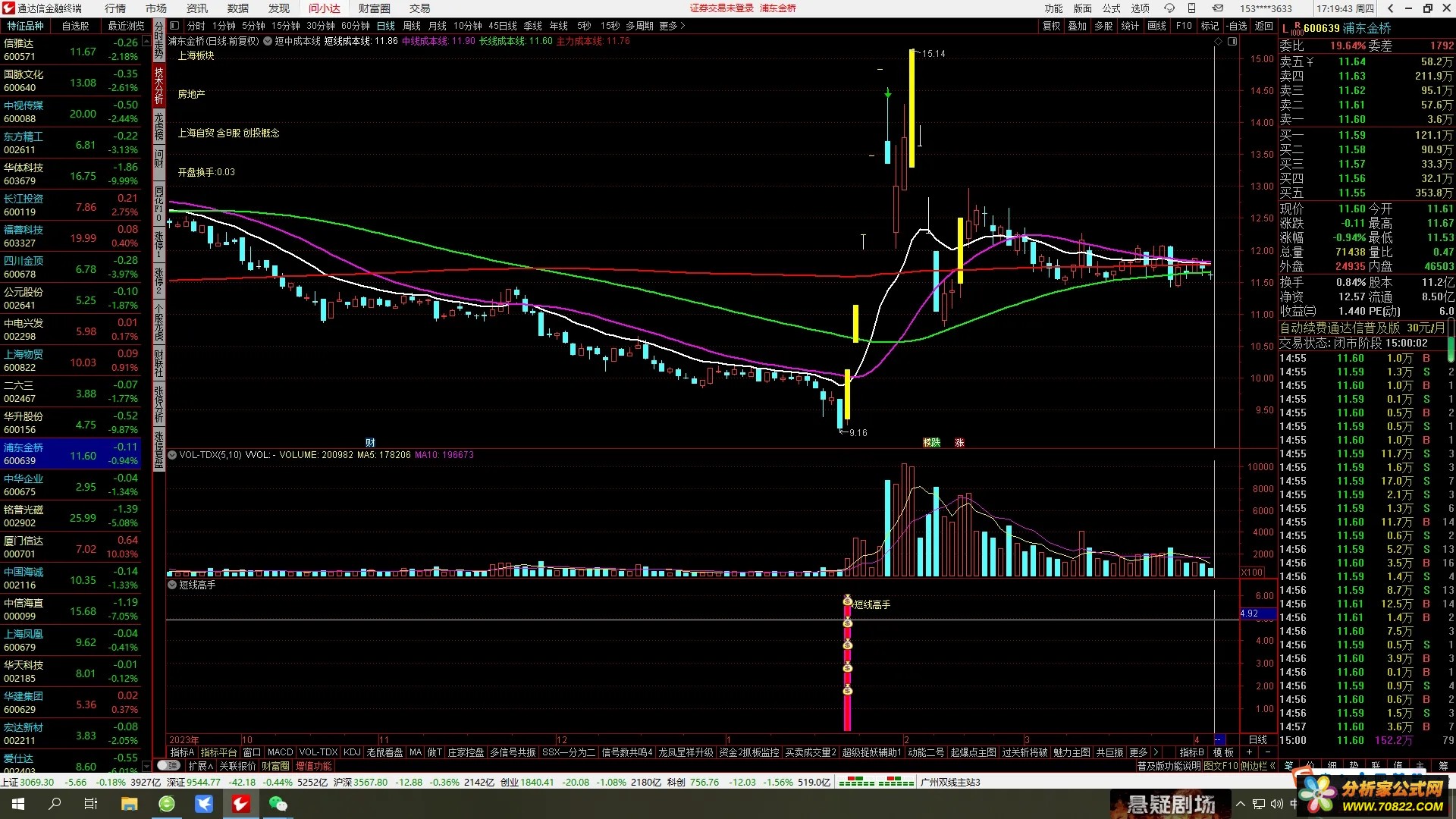Open the 指标B indicator group
Viewport: 1456px width, 819px height.
(x=1191, y=752)
